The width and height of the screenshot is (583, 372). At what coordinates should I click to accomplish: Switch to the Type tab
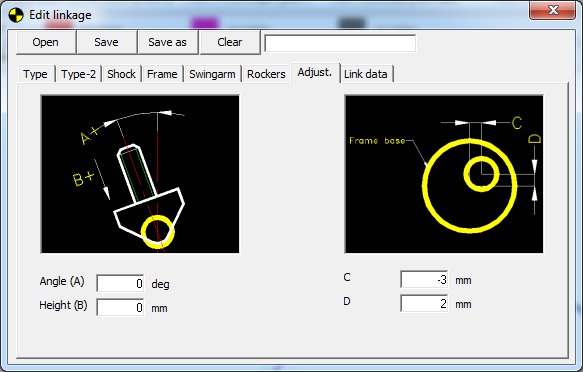pyautogui.click(x=36, y=74)
